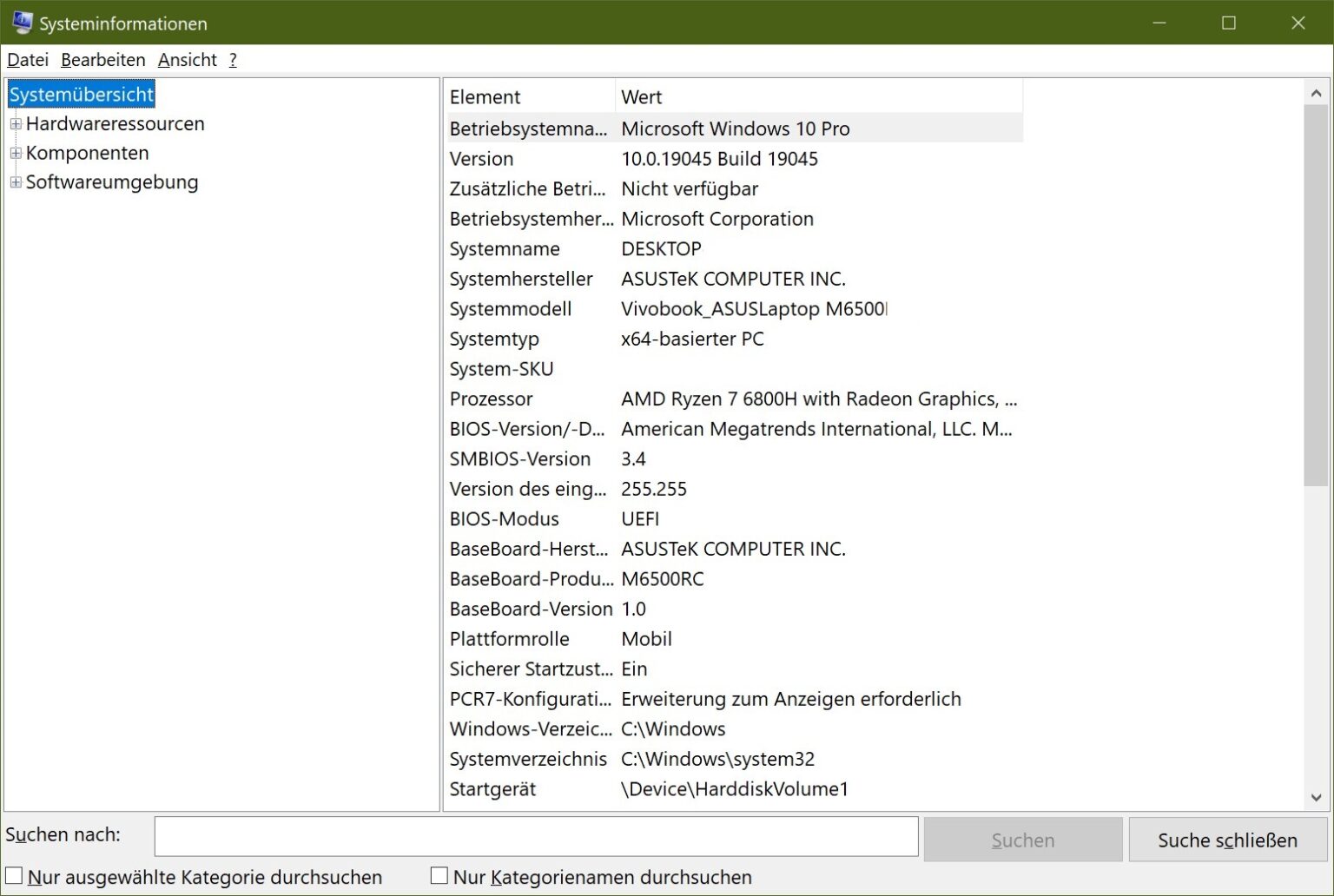Select the Systemübersicht tree item
The image size is (1334, 896).
click(x=81, y=94)
